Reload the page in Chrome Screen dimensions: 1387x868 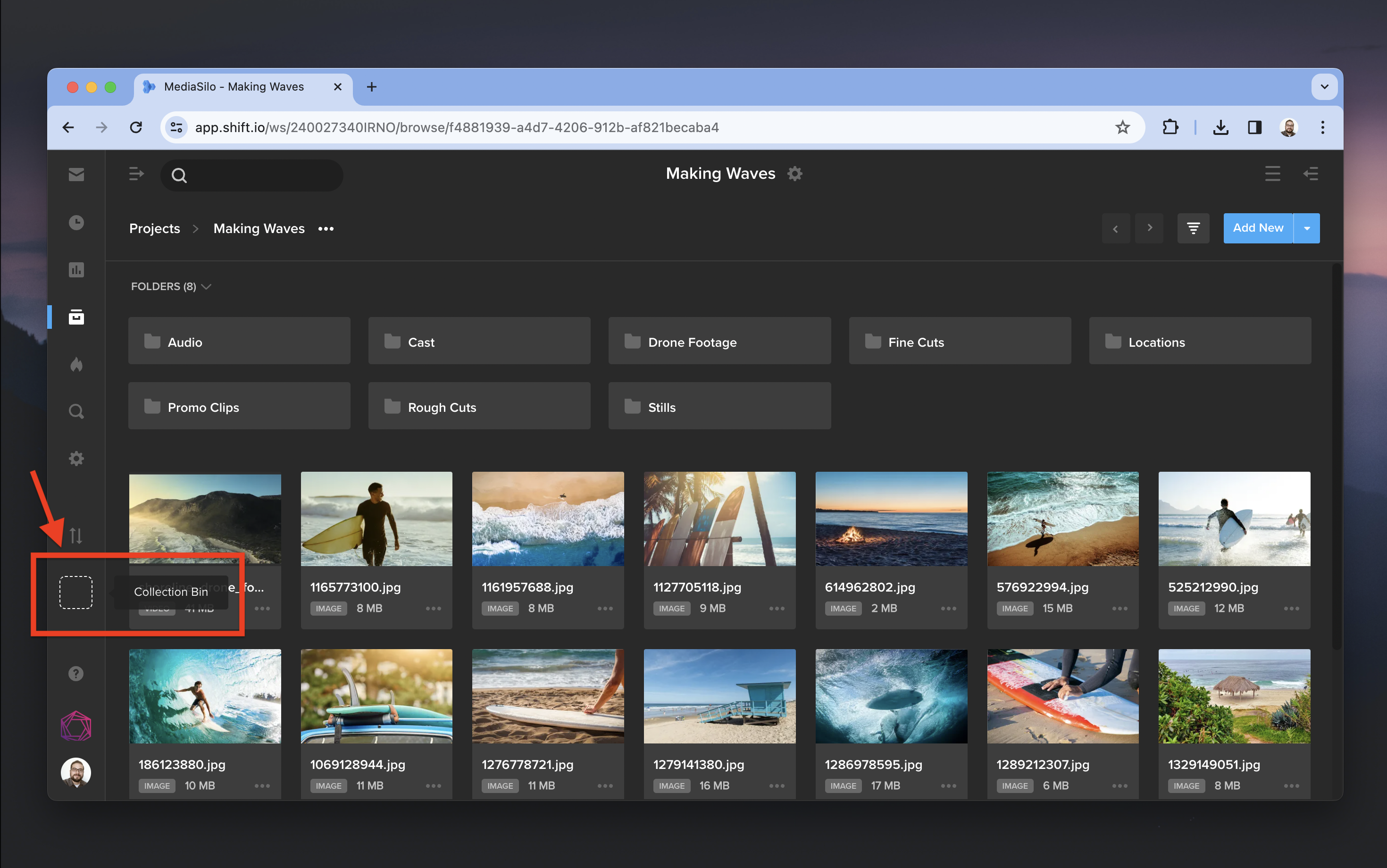(x=136, y=127)
